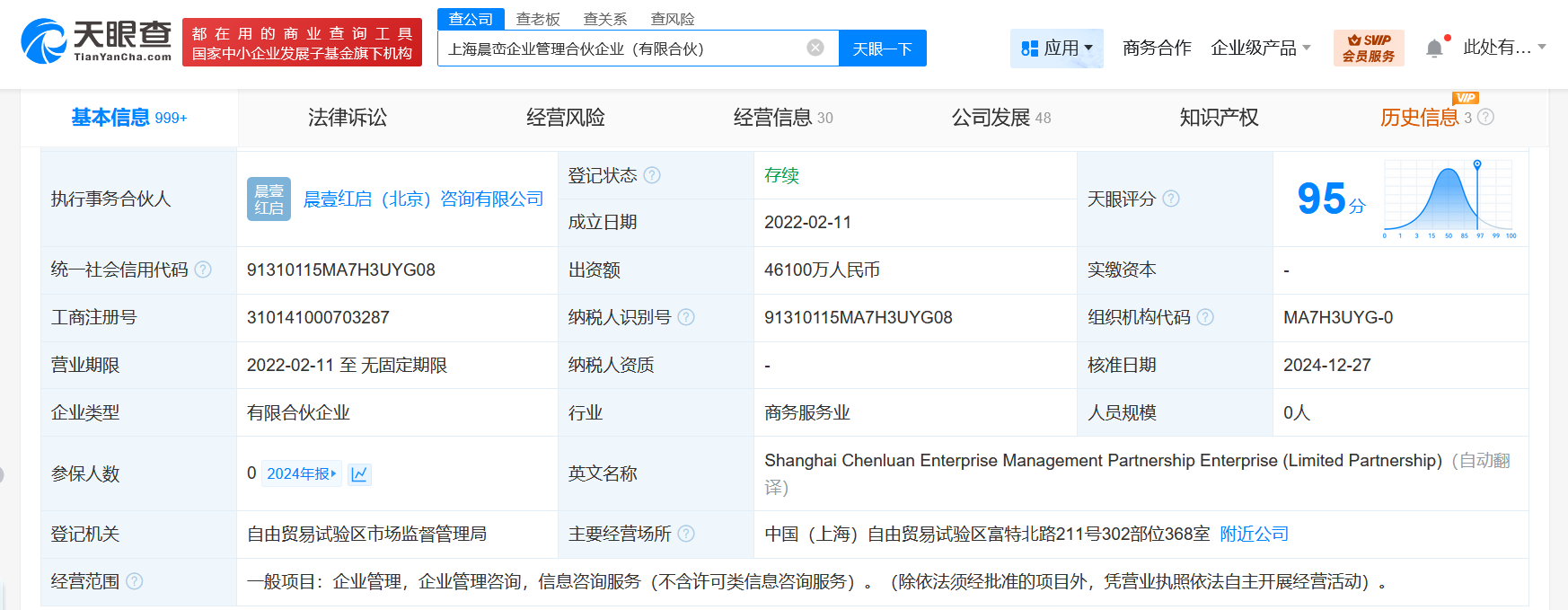Click the establishment date 2022-02-11
The height and width of the screenshot is (610, 1568).
click(x=807, y=222)
